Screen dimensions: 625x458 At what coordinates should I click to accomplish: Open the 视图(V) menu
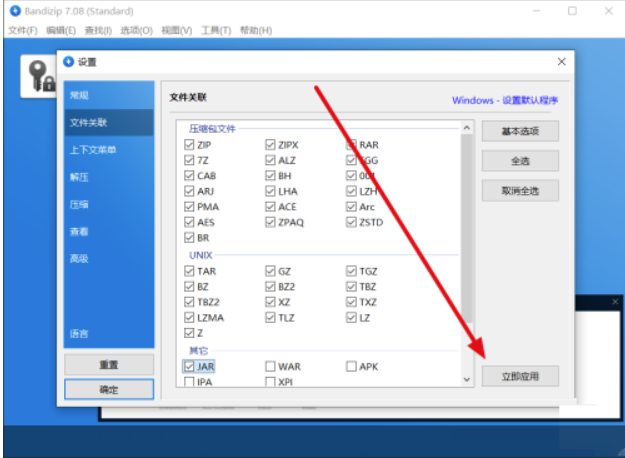pos(177,31)
